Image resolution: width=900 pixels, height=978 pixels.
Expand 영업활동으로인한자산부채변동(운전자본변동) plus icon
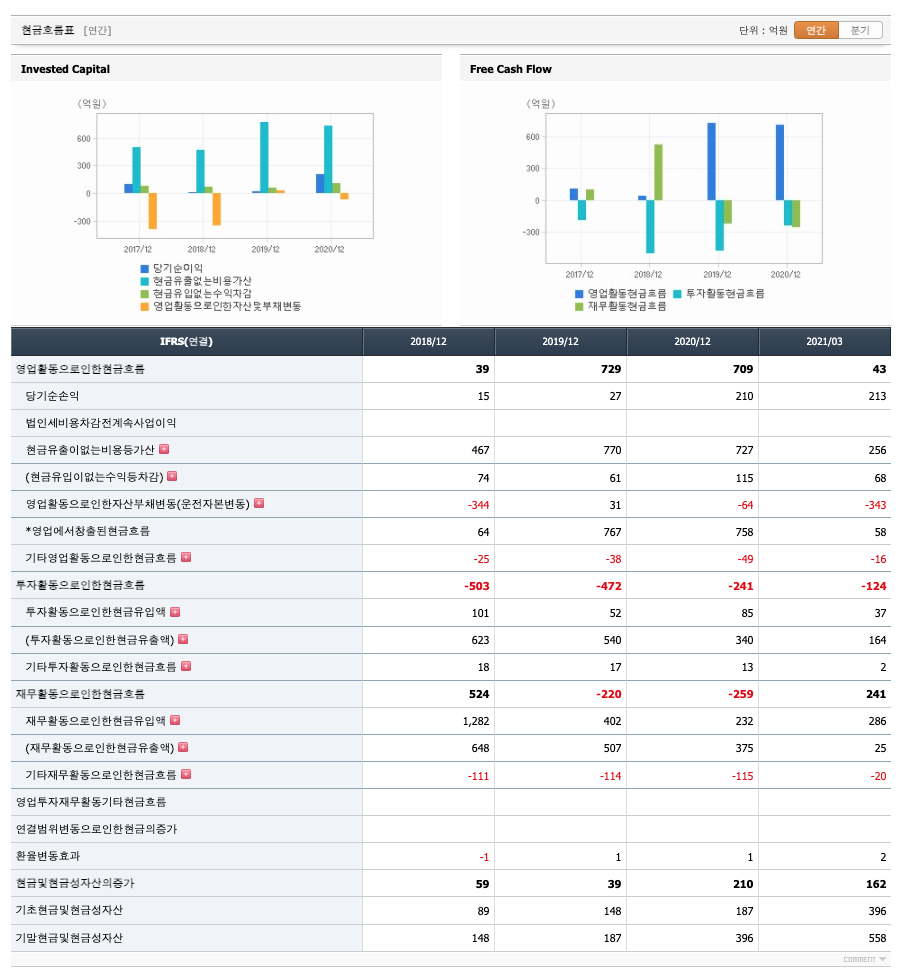pyautogui.click(x=259, y=503)
